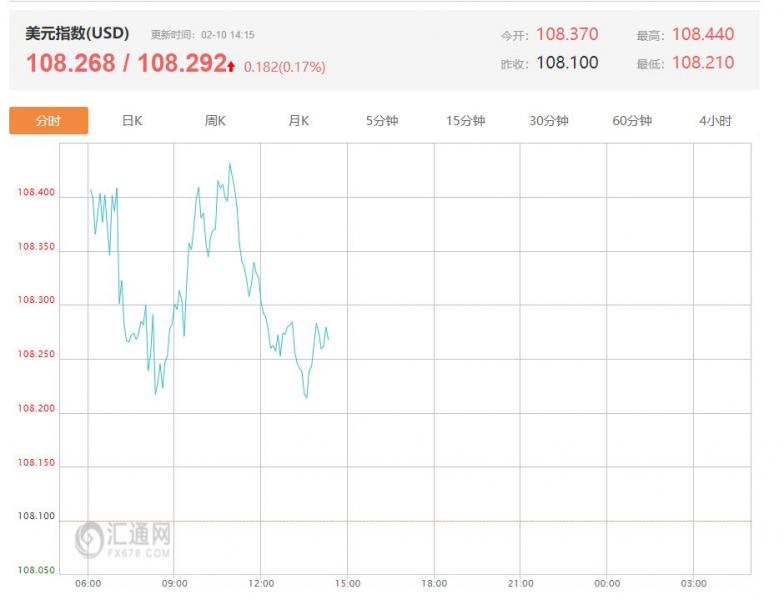Open the 周K chart tab

pyautogui.click(x=215, y=121)
